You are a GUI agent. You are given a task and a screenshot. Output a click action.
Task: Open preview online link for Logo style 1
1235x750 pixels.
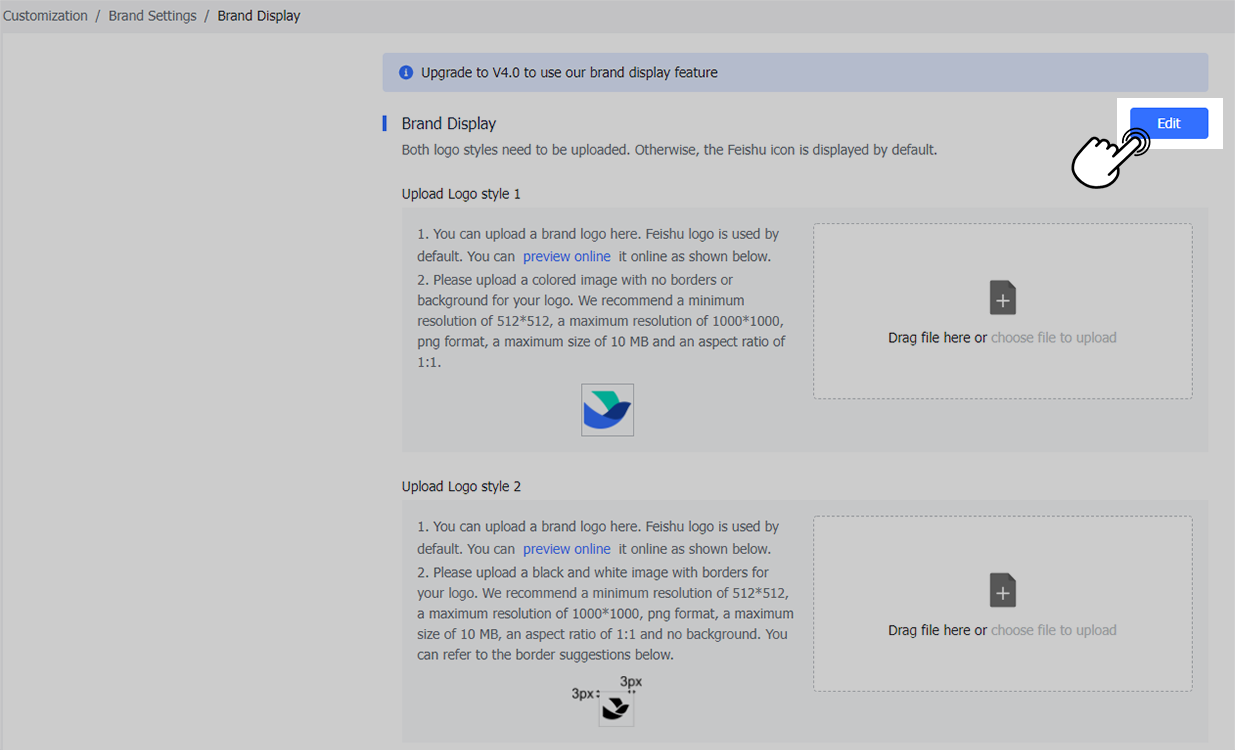point(566,256)
